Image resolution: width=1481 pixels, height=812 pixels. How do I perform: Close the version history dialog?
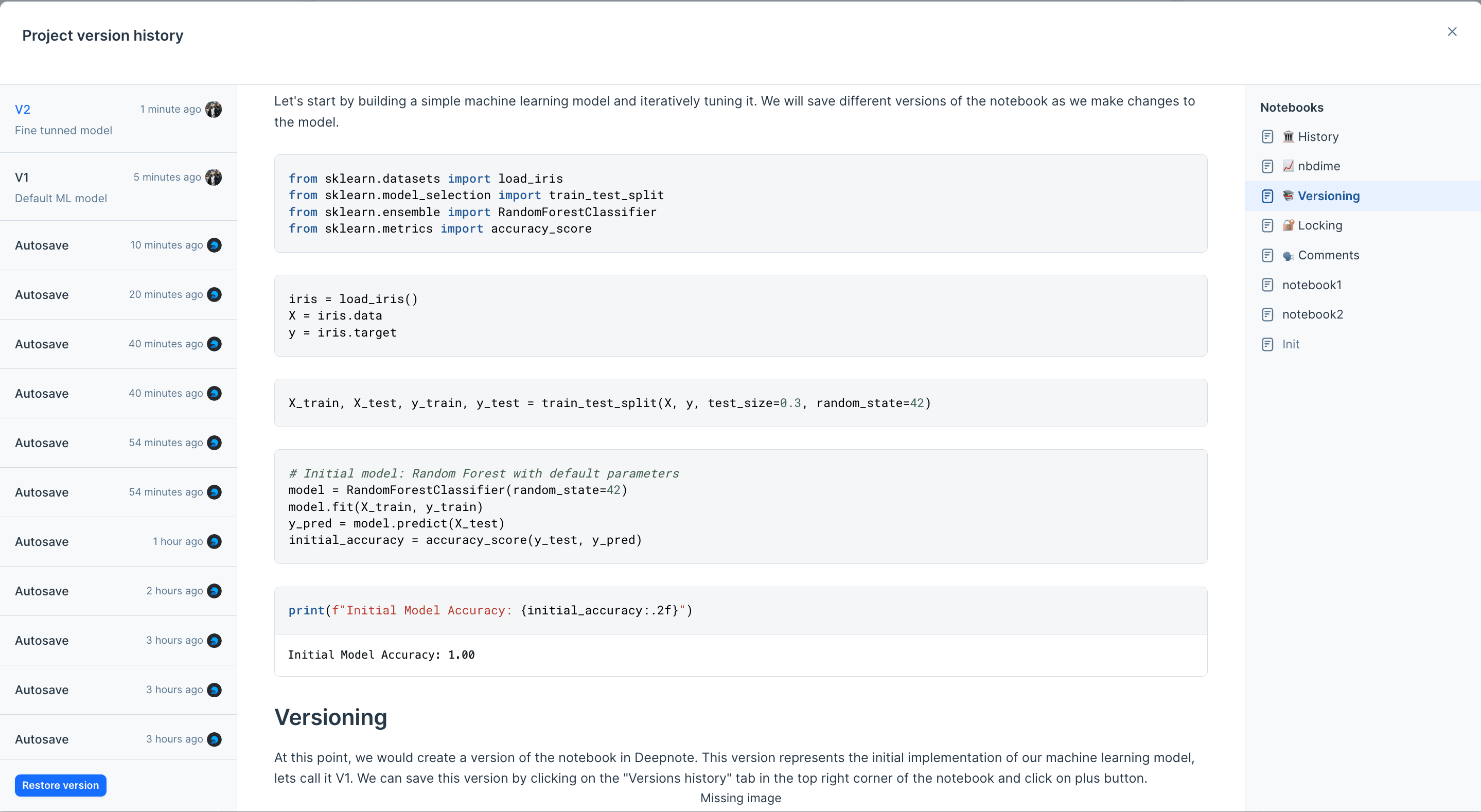(x=1452, y=31)
